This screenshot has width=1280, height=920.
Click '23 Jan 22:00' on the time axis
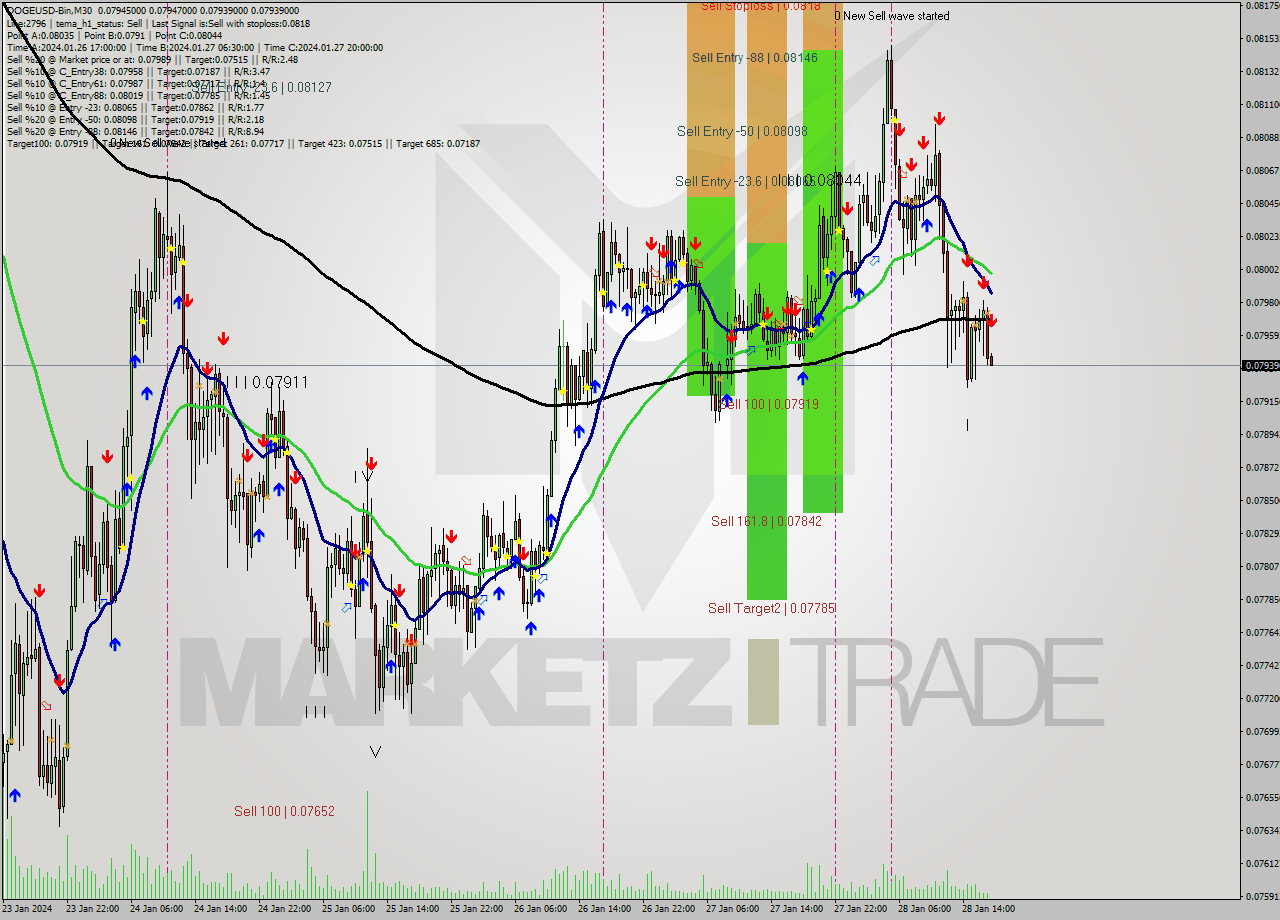(x=94, y=909)
